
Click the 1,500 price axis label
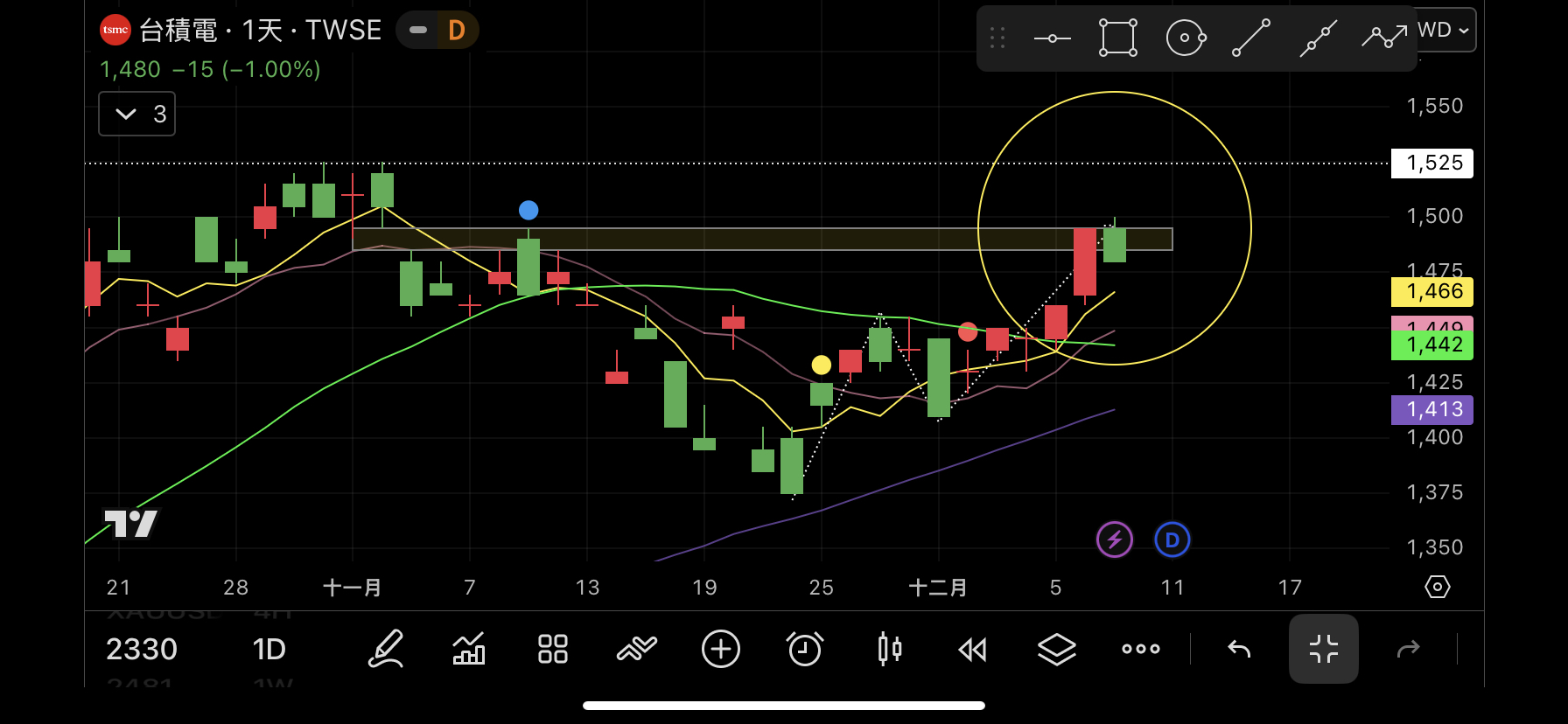click(x=1435, y=216)
